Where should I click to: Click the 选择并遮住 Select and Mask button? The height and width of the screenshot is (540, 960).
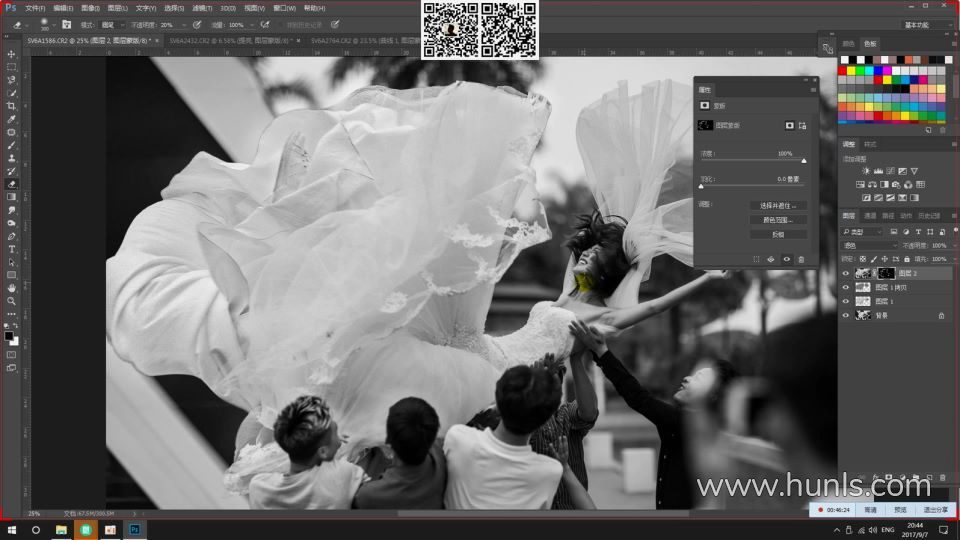tap(778, 206)
